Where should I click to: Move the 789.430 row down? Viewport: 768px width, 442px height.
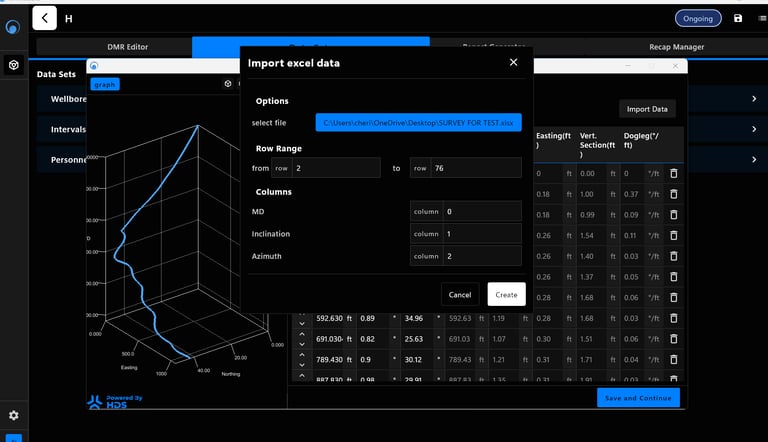[x=302, y=365]
